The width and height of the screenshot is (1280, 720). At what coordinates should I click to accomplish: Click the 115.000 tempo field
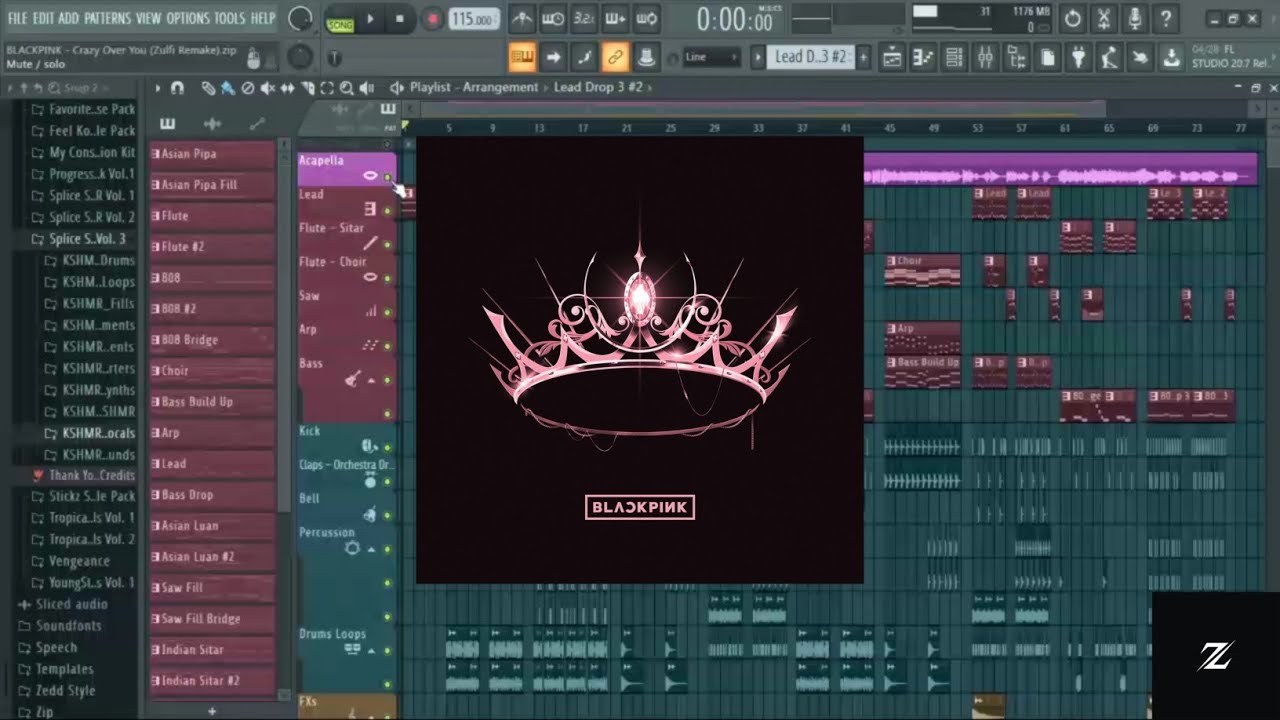(x=475, y=19)
